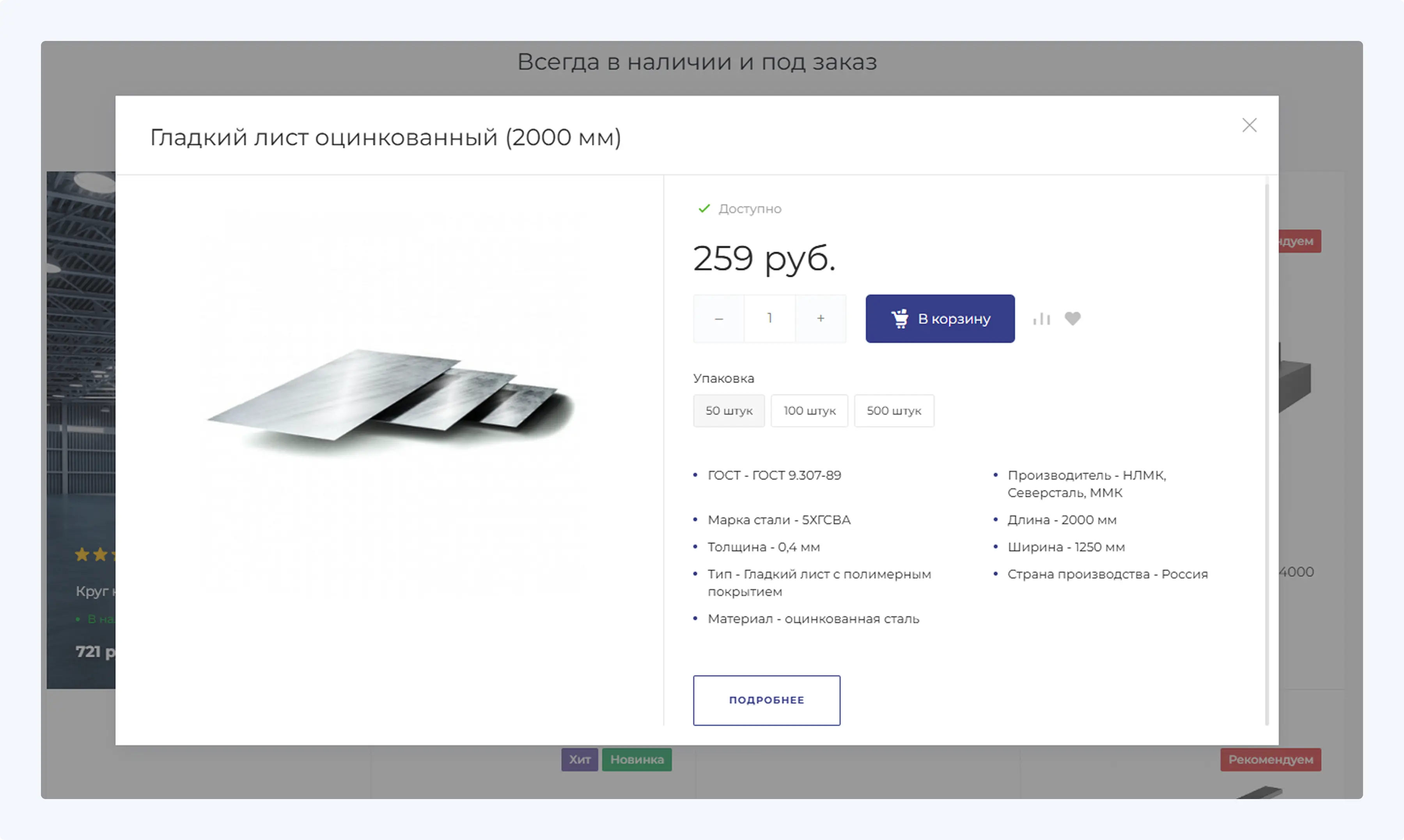1404x840 pixels.
Task: Open the Подробнее details button
Action: 766,700
